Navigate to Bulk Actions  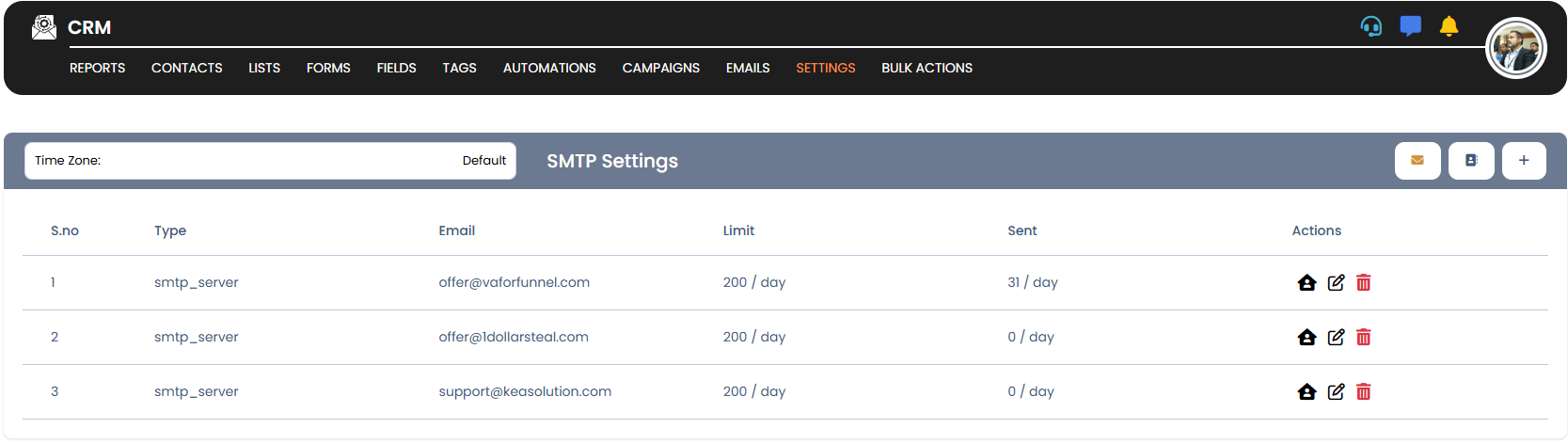pyautogui.click(x=927, y=68)
